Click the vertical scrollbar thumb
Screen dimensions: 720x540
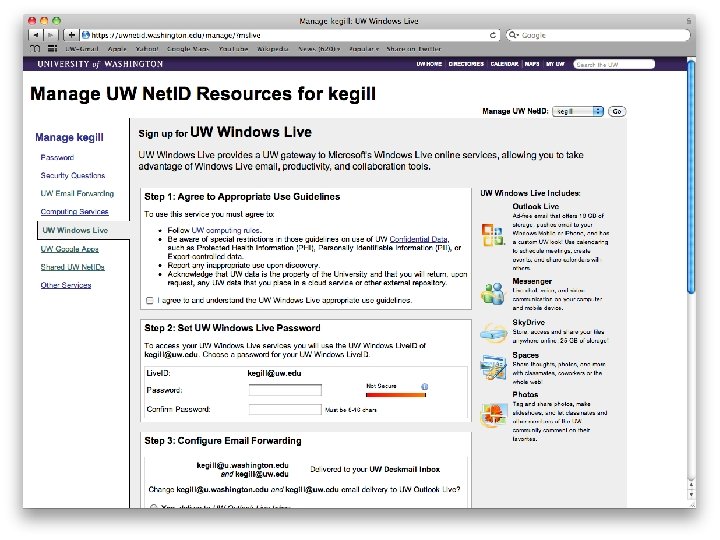click(x=691, y=176)
